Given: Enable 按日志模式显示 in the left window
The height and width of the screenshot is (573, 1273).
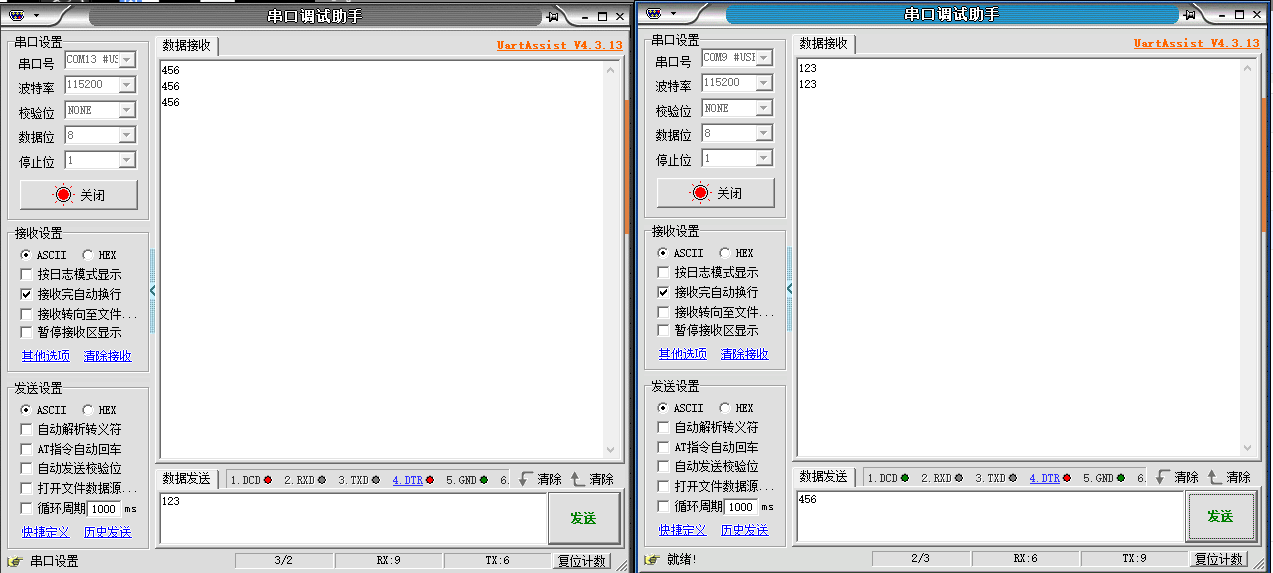Looking at the screenshot, I should coord(27,274).
